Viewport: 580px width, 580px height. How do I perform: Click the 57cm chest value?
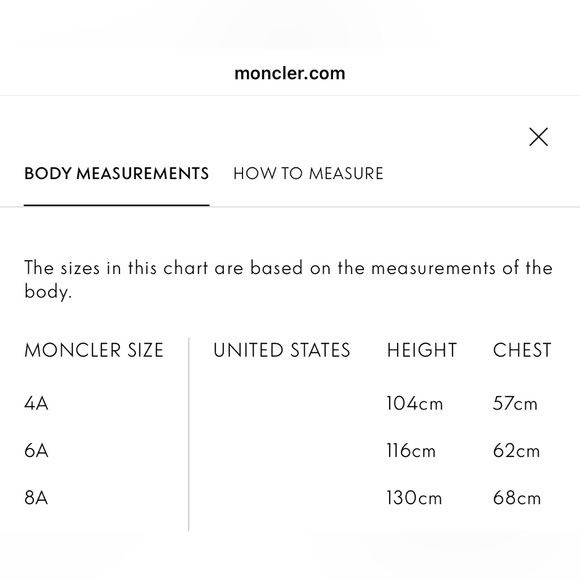[x=515, y=403]
